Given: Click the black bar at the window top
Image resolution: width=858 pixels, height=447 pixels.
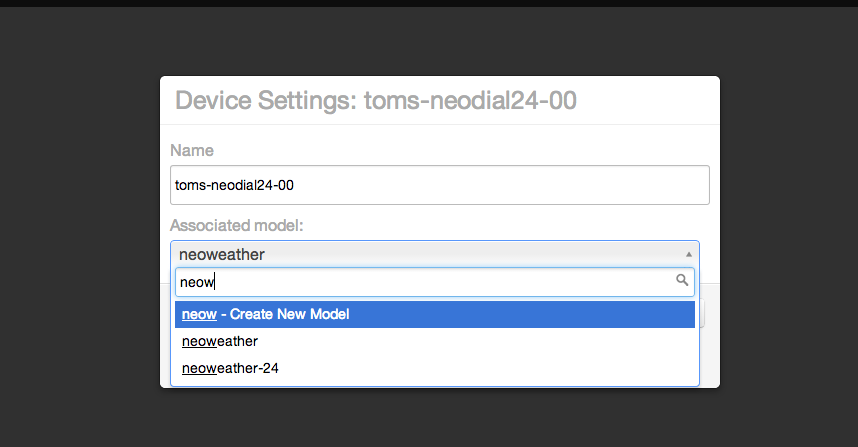Looking at the screenshot, I should [429, 3].
